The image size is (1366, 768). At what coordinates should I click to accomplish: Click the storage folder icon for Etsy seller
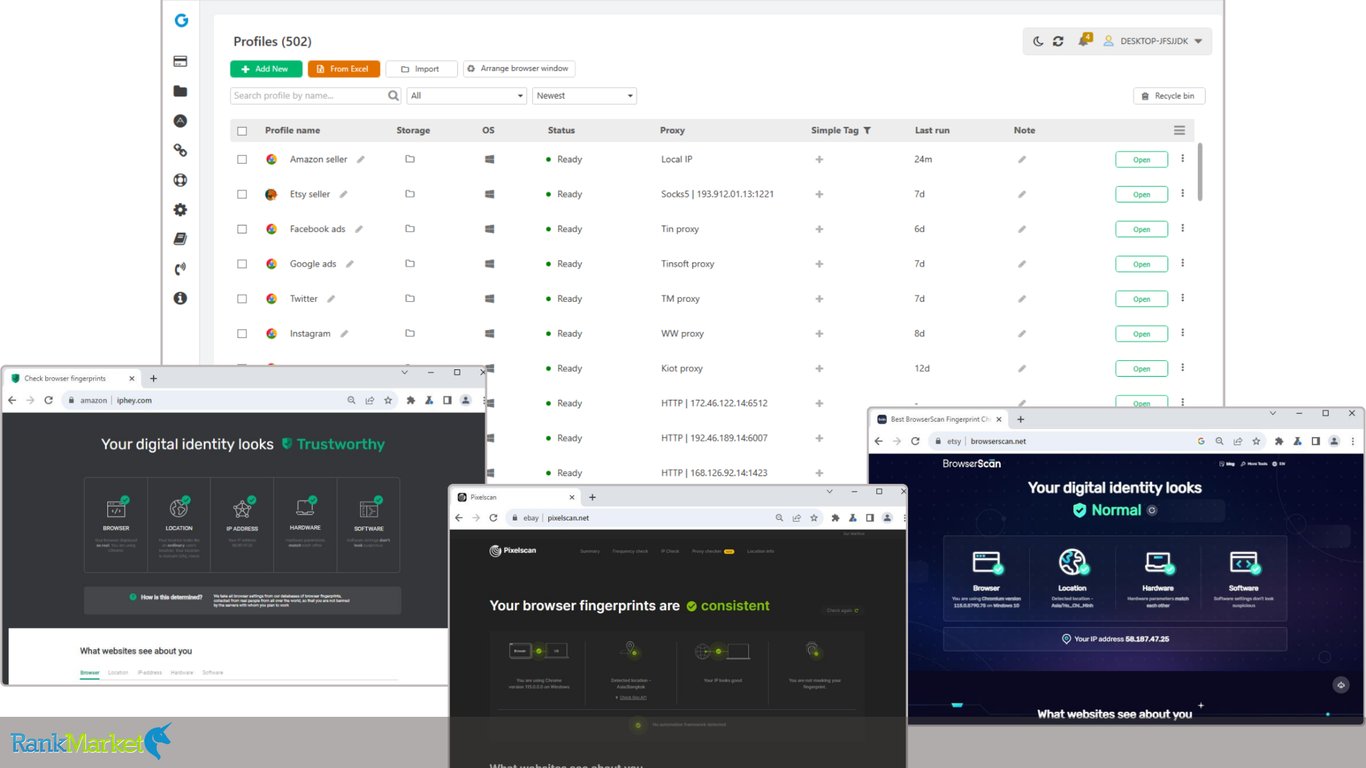(410, 194)
